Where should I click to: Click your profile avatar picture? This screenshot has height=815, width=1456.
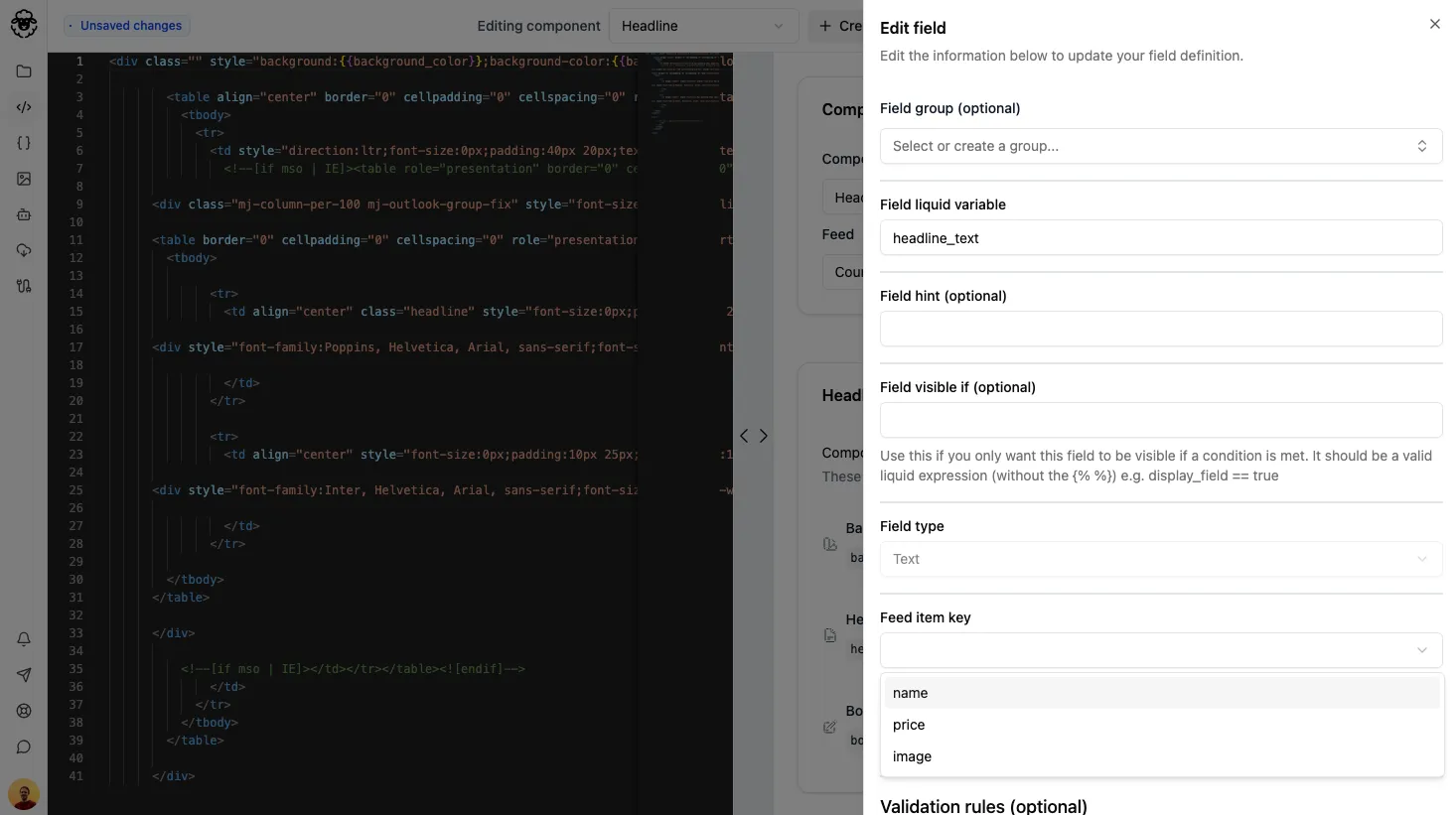click(23, 794)
